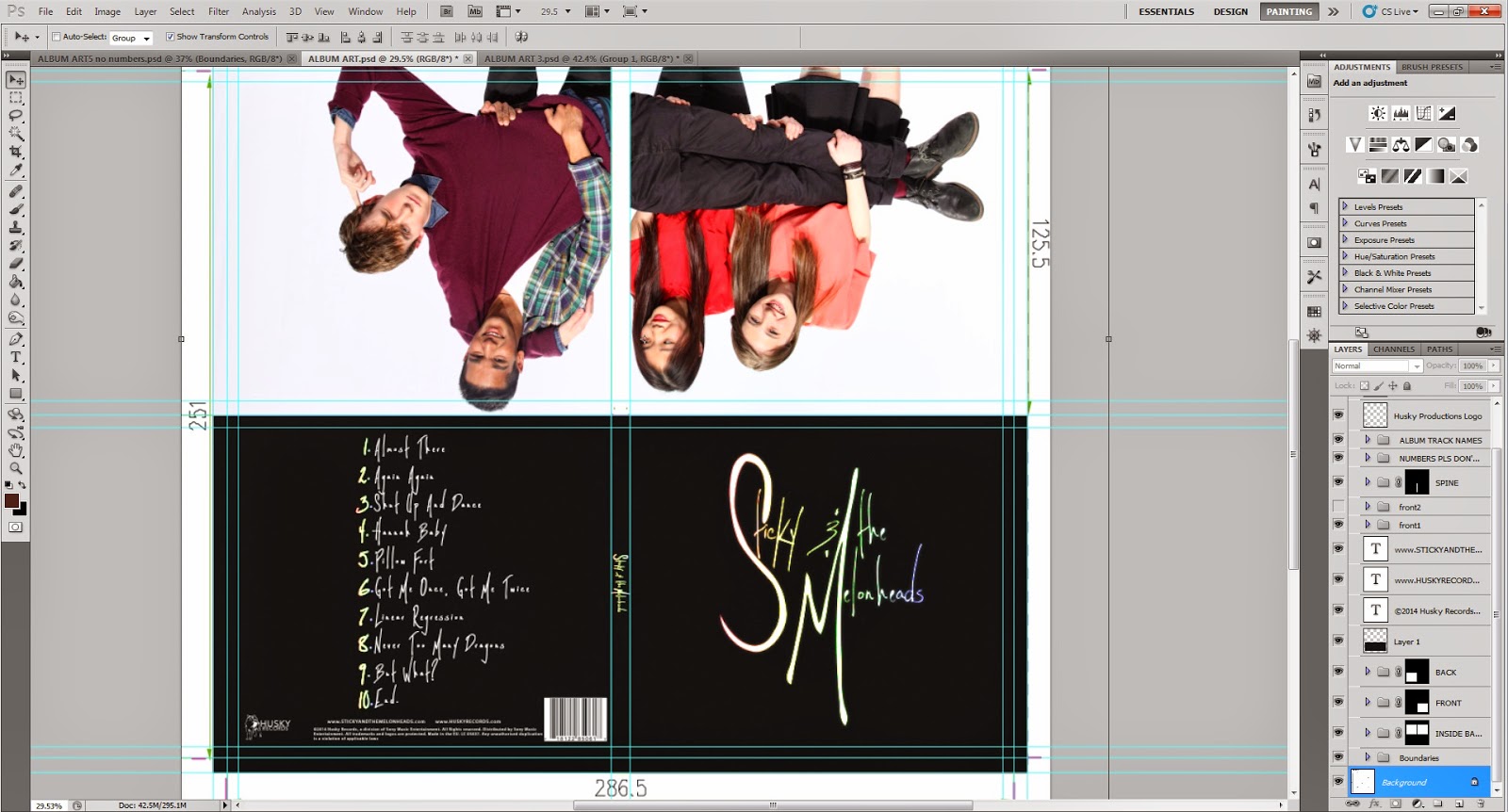Switch to the Design workspace

tap(1230, 11)
